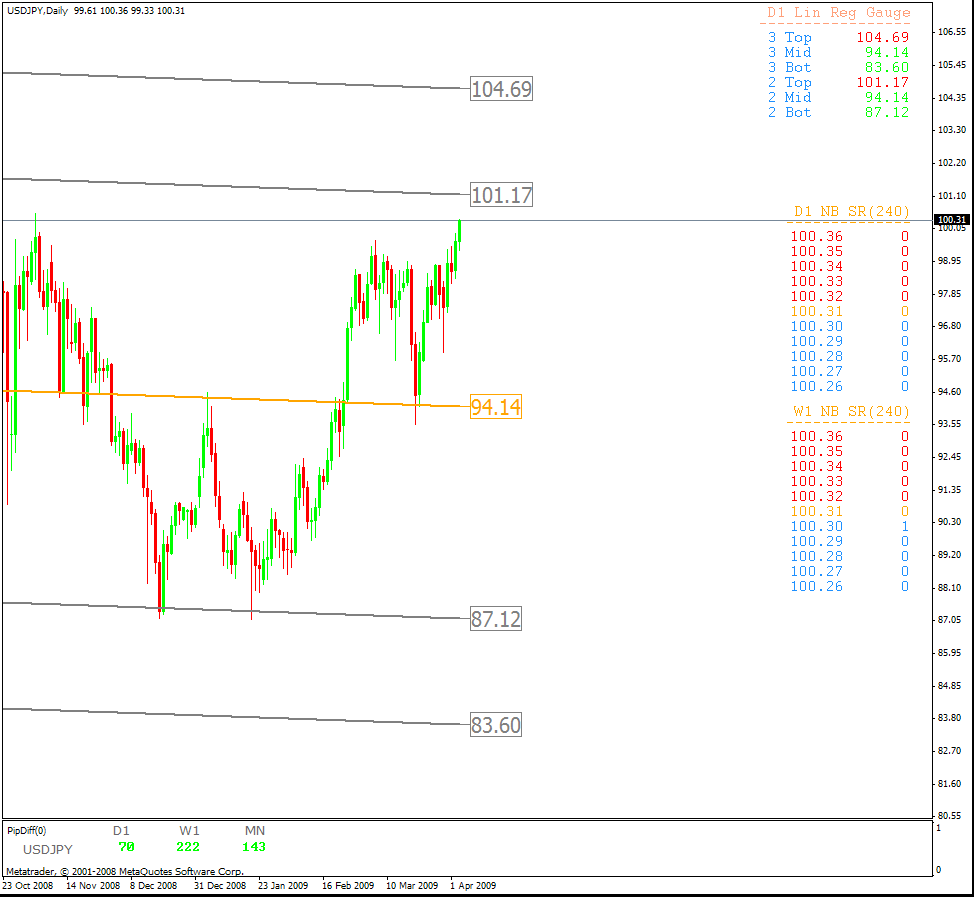Click the 2 Bot value 87.12 in gauge
This screenshot has width=974, height=897.
(887, 112)
